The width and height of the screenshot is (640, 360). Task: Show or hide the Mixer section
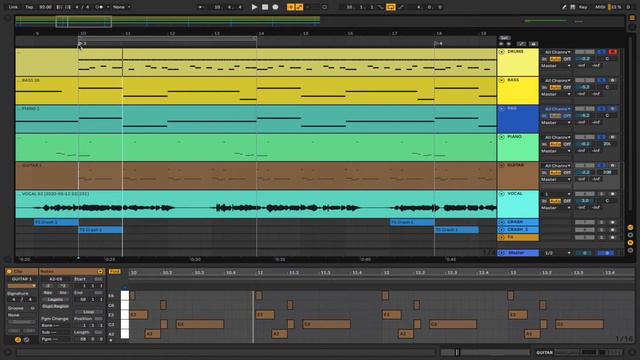click(630, 242)
